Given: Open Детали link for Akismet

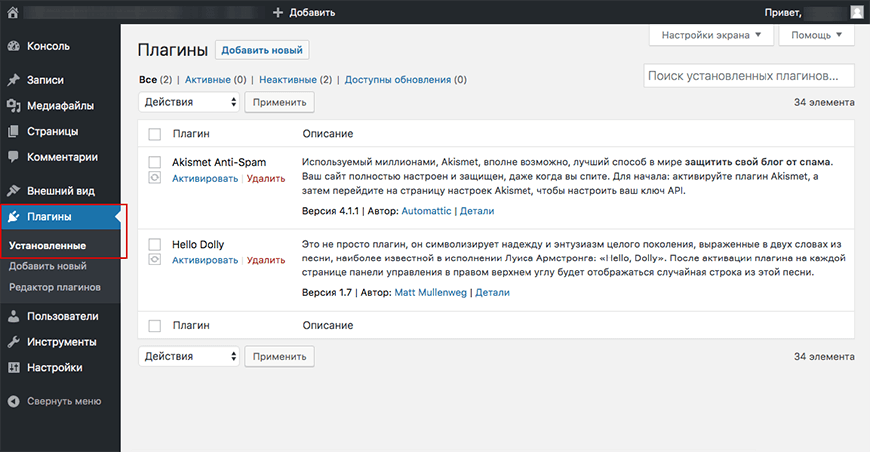Looking at the screenshot, I should 477,211.
